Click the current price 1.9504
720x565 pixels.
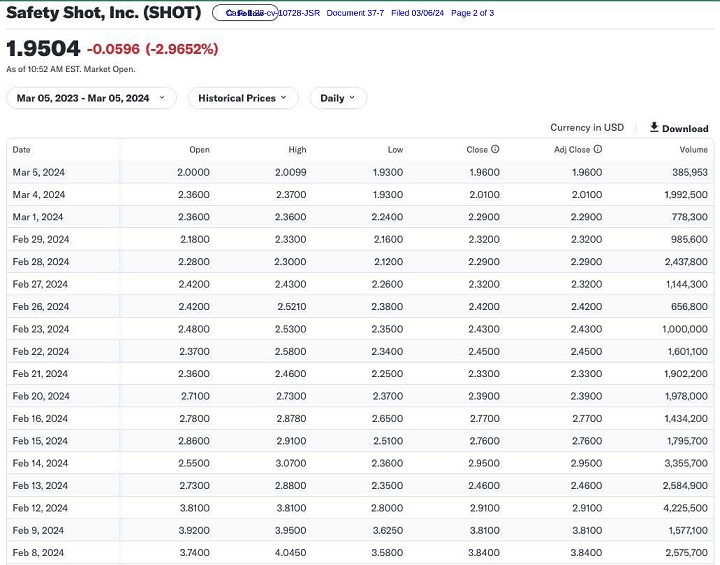(x=43, y=49)
